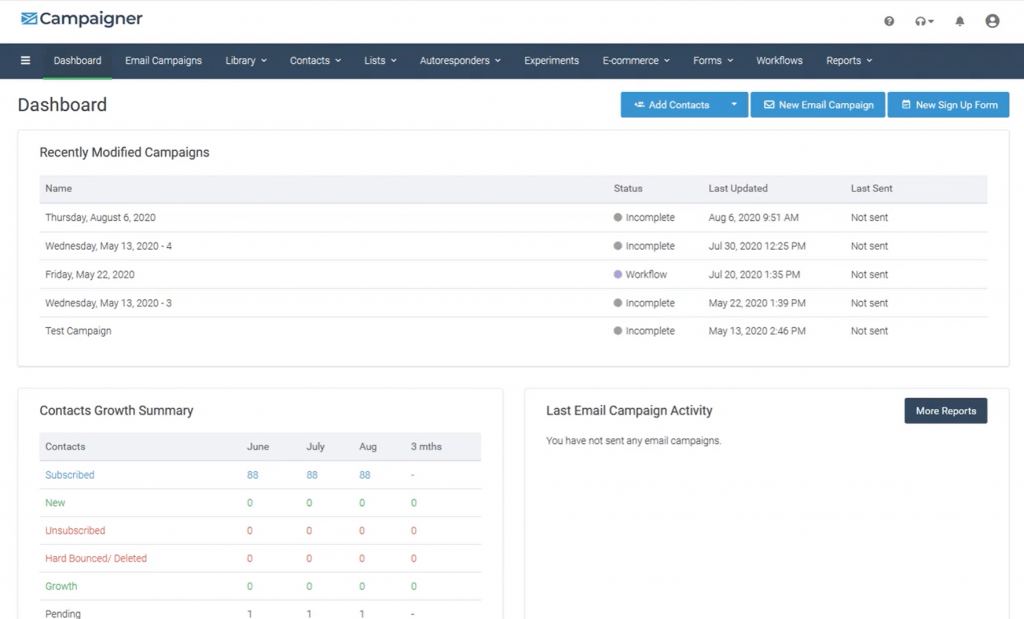Open the Reports dropdown menu
This screenshot has height=619, width=1024.
[x=849, y=61]
